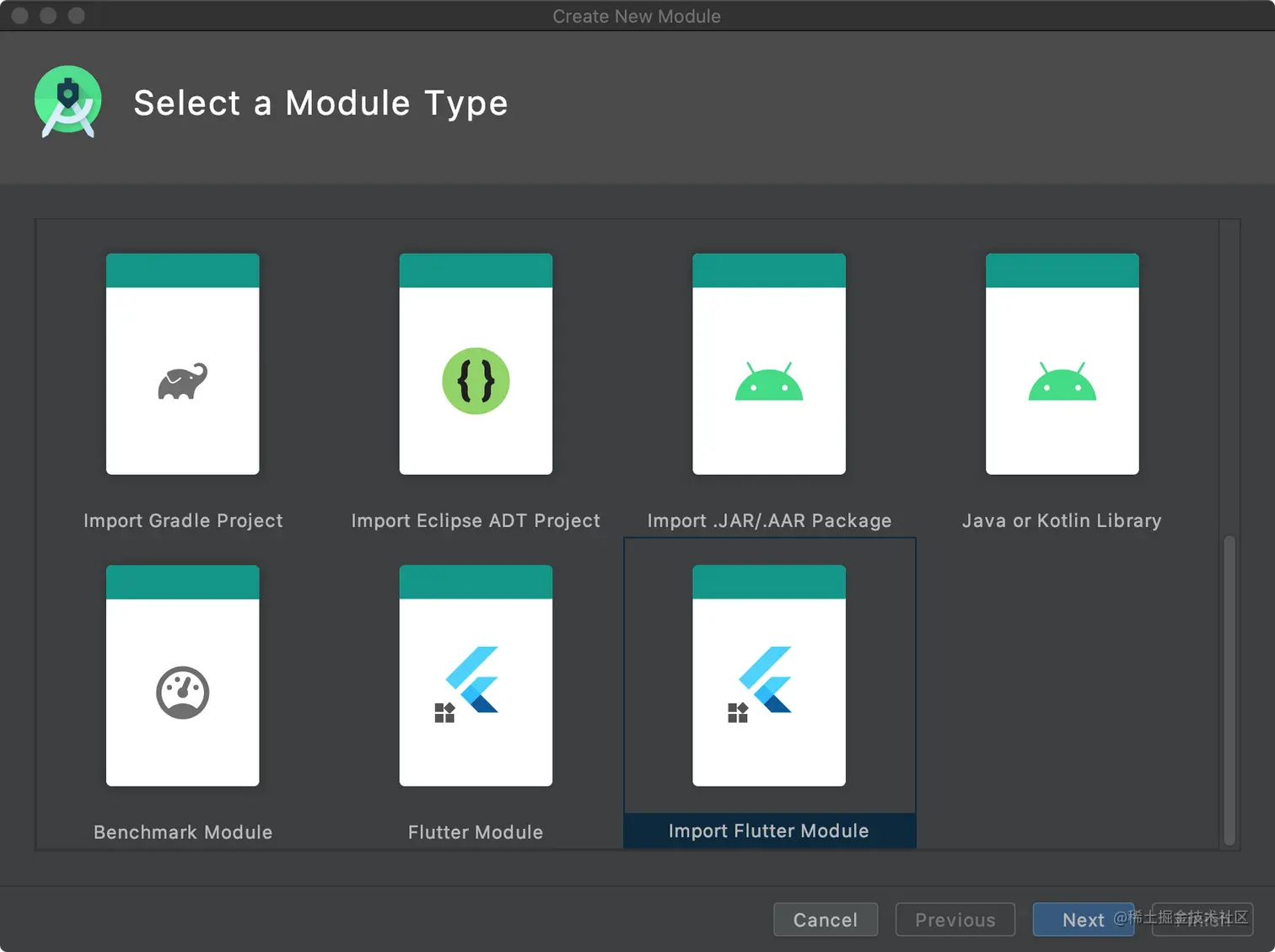The width and height of the screenshot is (1275, 952).
Task: Select the Java or Kotlin Library Android icon
Action: (x=1062, y=382)
